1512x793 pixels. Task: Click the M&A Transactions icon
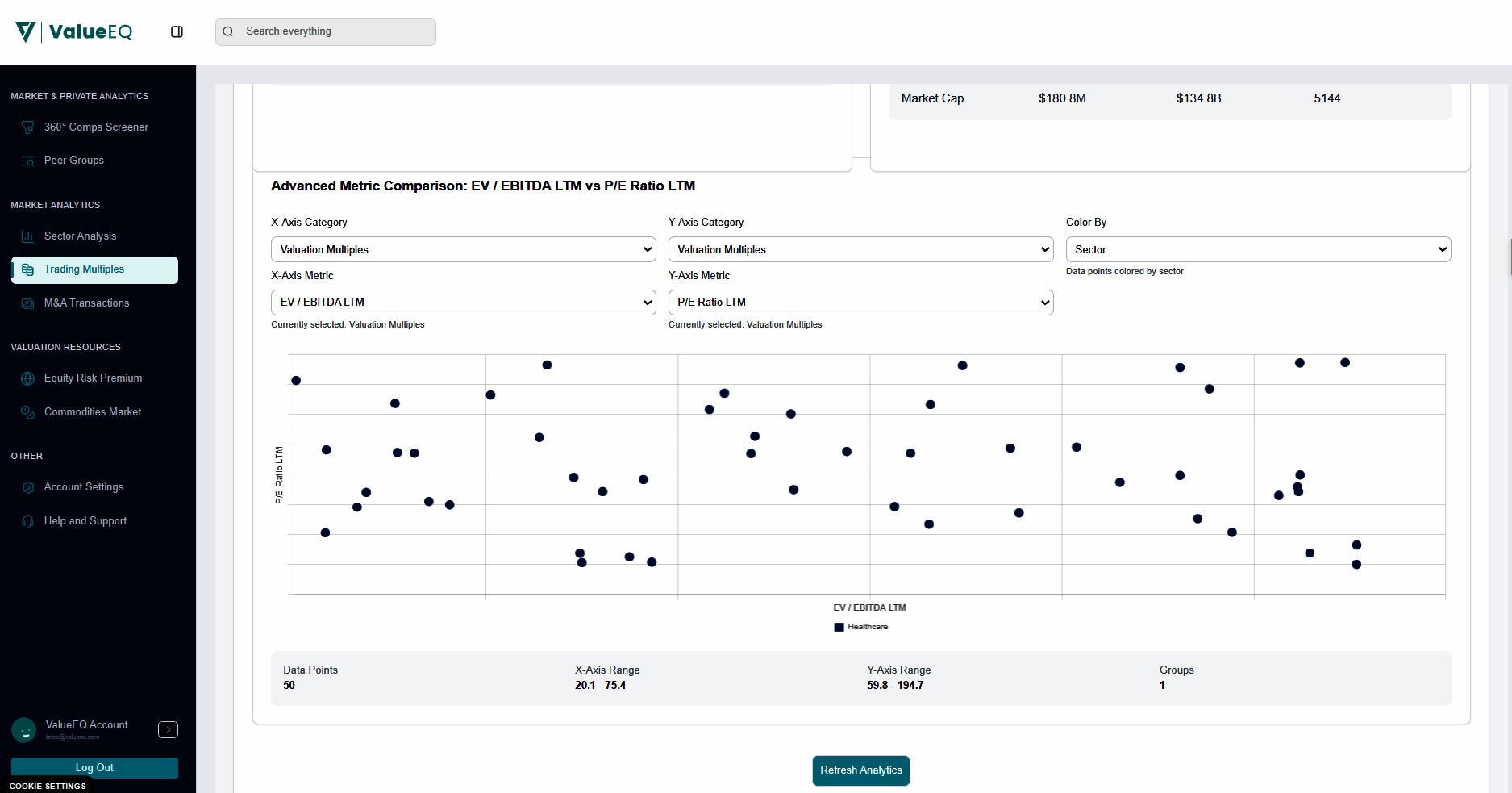(27, 303)
